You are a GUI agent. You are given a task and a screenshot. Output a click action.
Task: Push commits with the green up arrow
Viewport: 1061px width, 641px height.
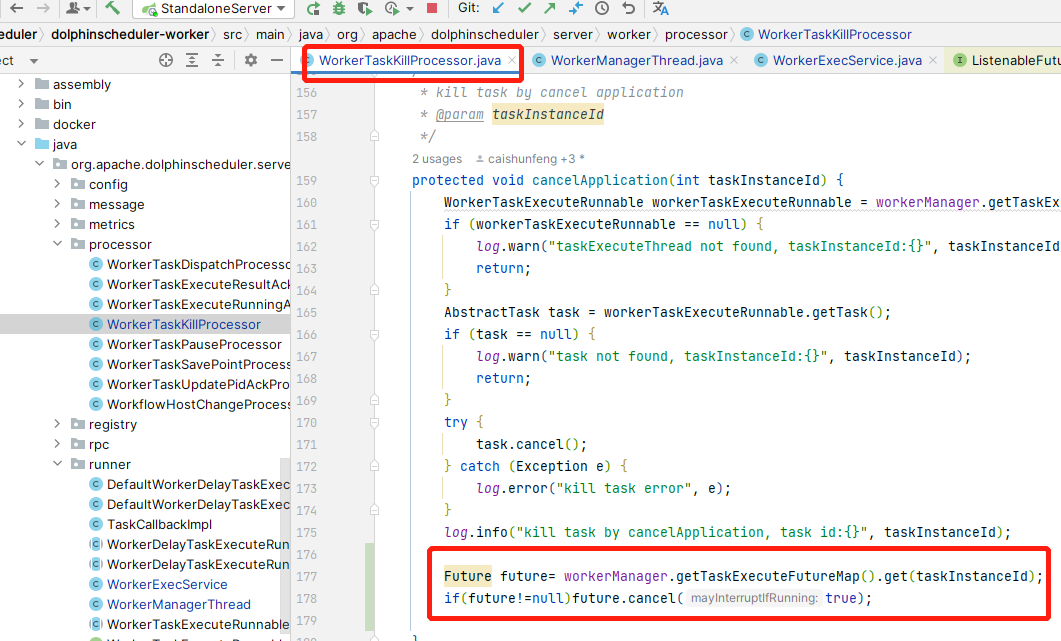coord(552,8)
